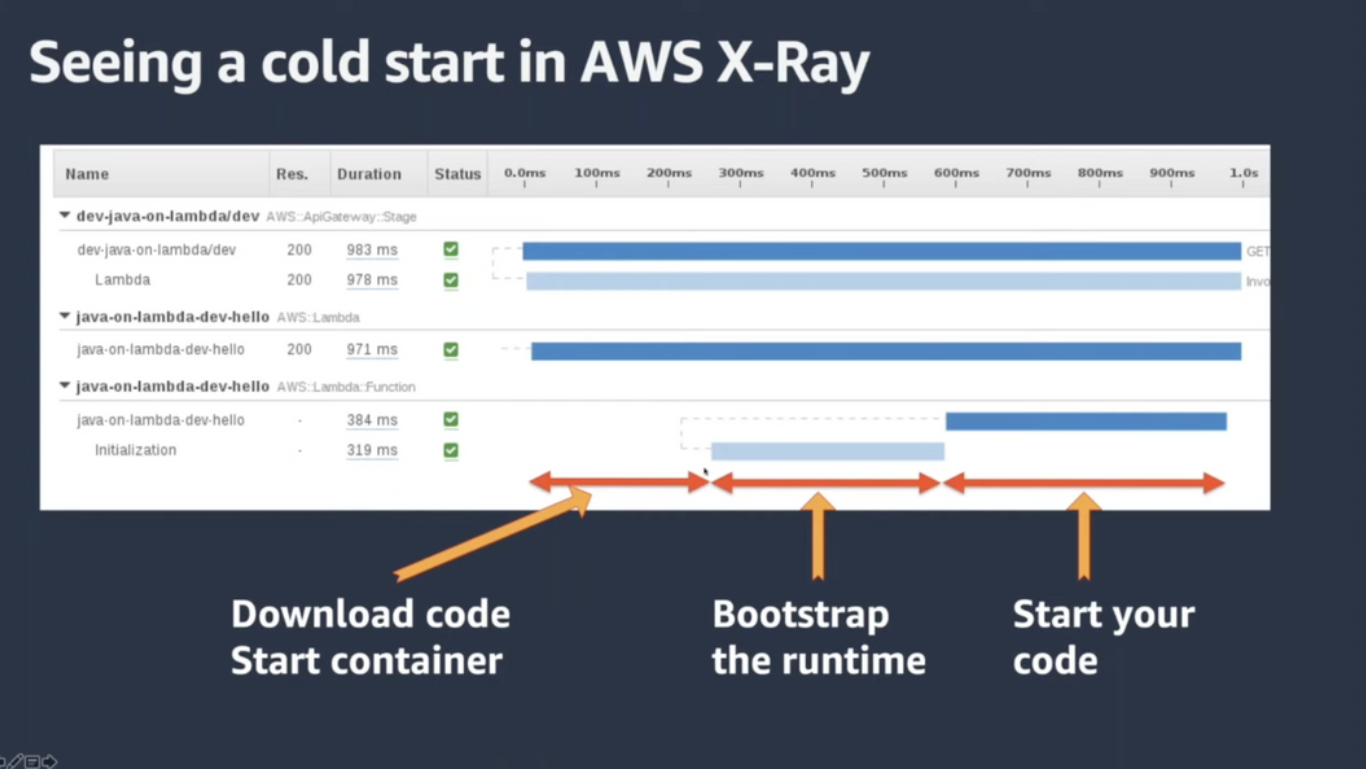Click the 900ms mark on the timeline ruler

click(1172, 174)
